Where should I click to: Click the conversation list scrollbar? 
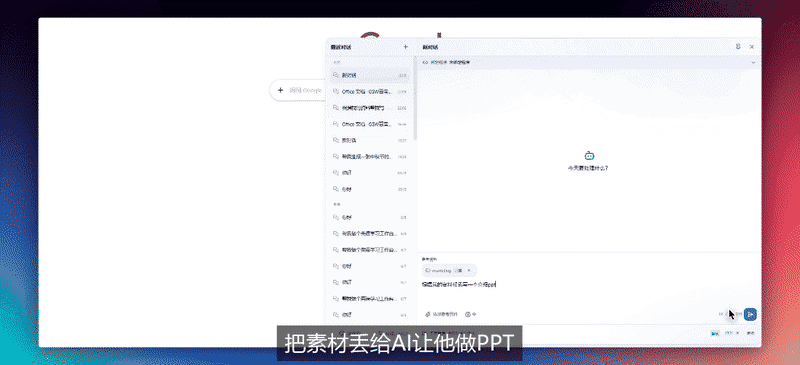(415, 98)
